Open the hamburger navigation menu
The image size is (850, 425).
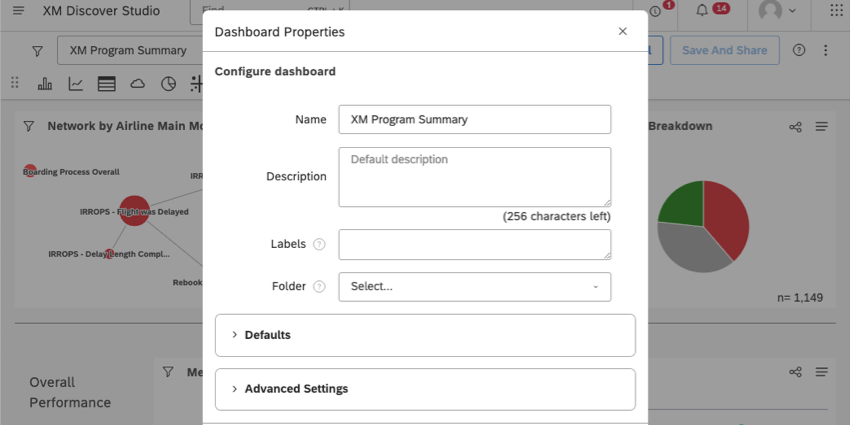[x=18, y=11]
